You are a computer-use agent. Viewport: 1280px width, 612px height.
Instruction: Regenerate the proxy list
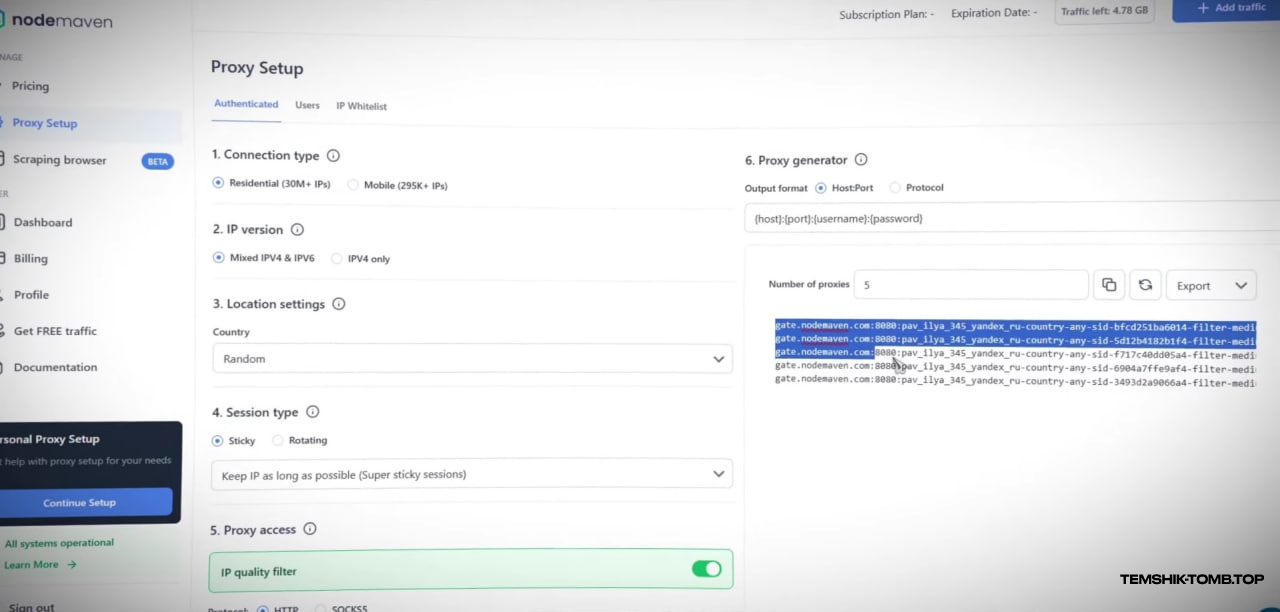(x=1146, y=285)
